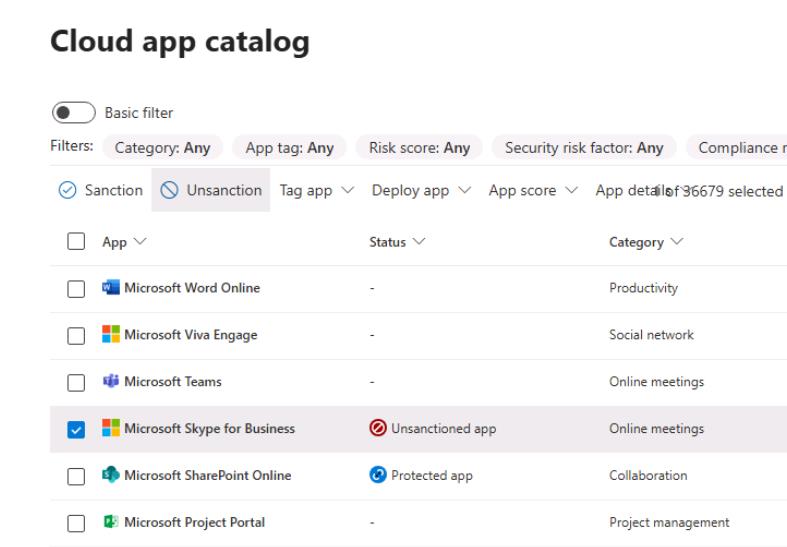The height and width of the screenshot is (547, 787).
Task: Click the Microsoft Project Portal icon
Action: [109, 523]
